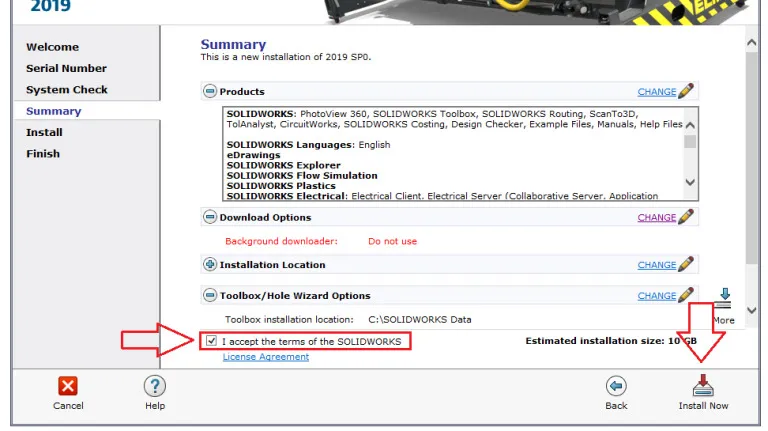768x431 pixels.
Task: Click 'Do not use' background downloader value
Action: tap(392, 241)
